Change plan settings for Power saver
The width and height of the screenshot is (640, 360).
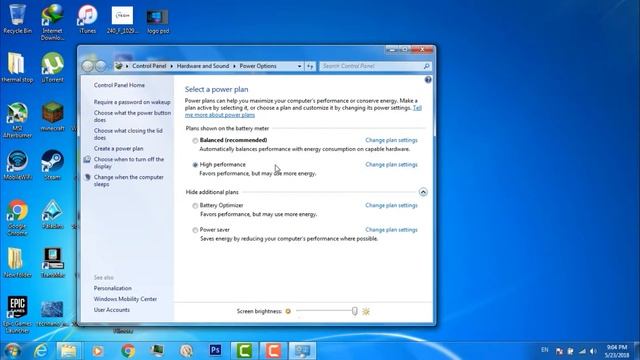(391, 230)
